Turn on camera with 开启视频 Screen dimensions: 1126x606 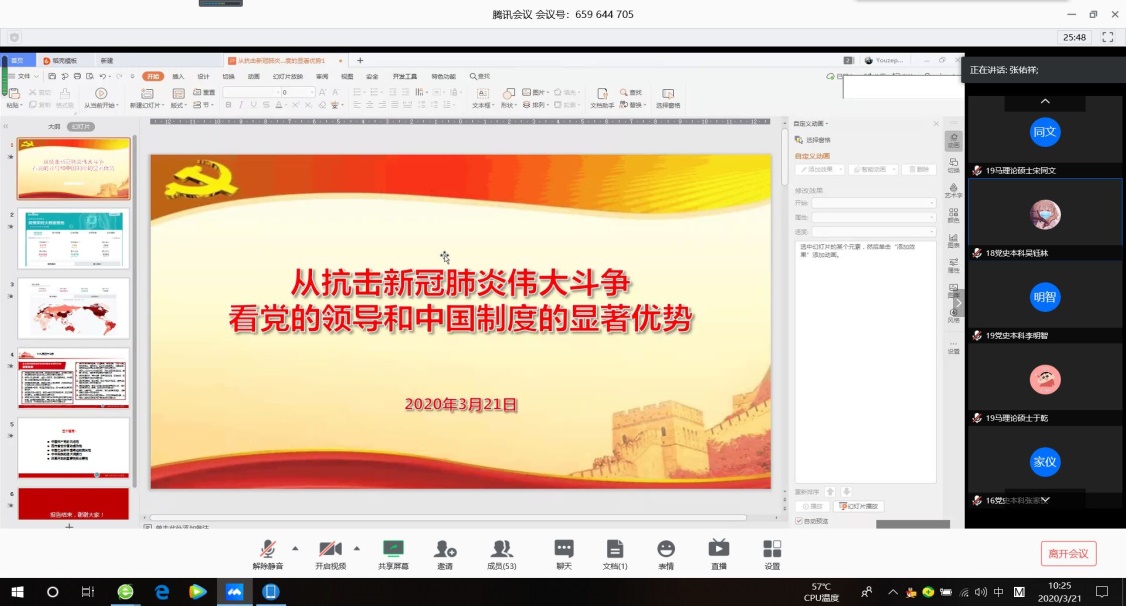[330, 549]
